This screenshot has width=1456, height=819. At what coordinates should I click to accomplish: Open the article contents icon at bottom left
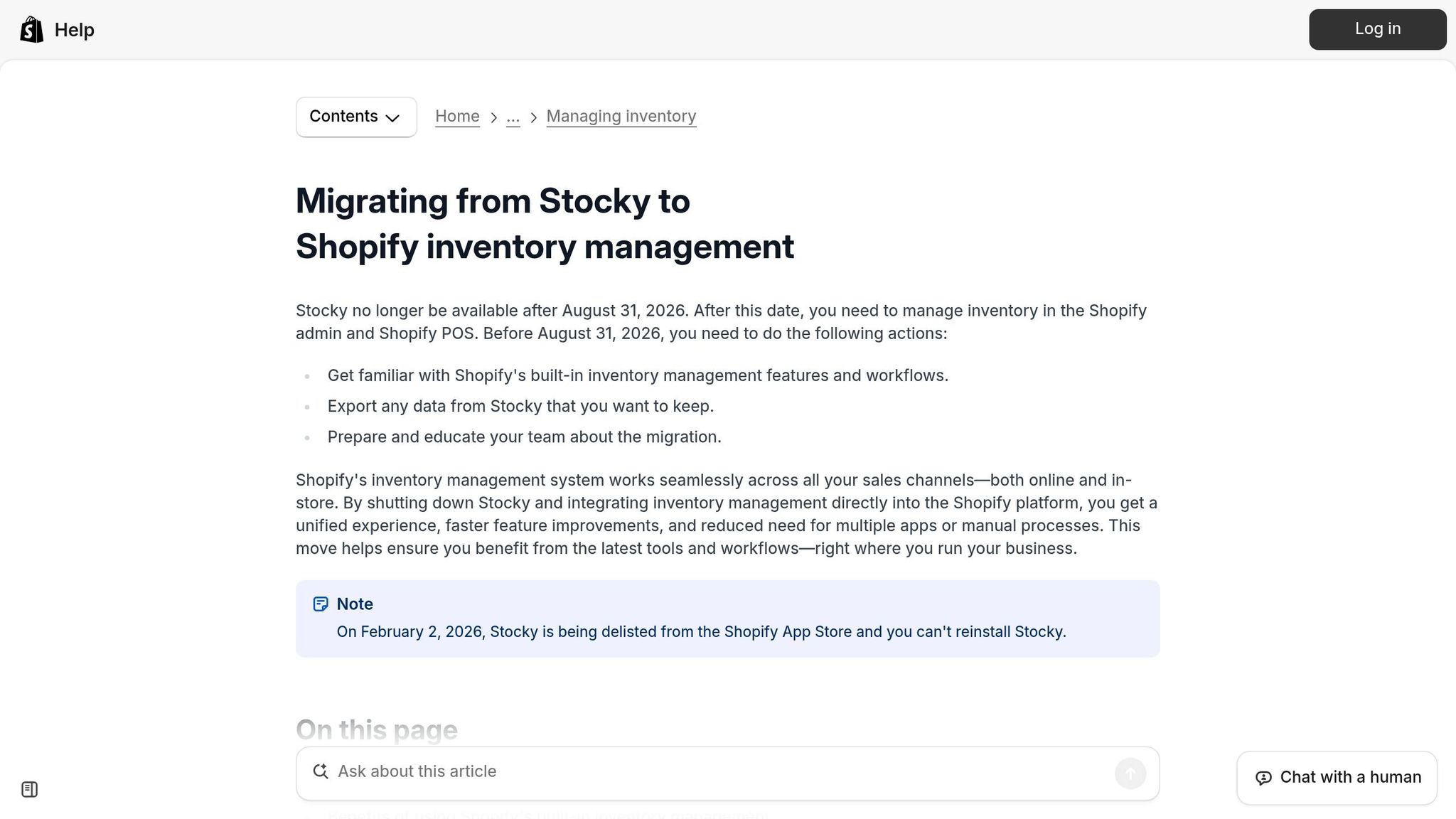click(30, 788)
